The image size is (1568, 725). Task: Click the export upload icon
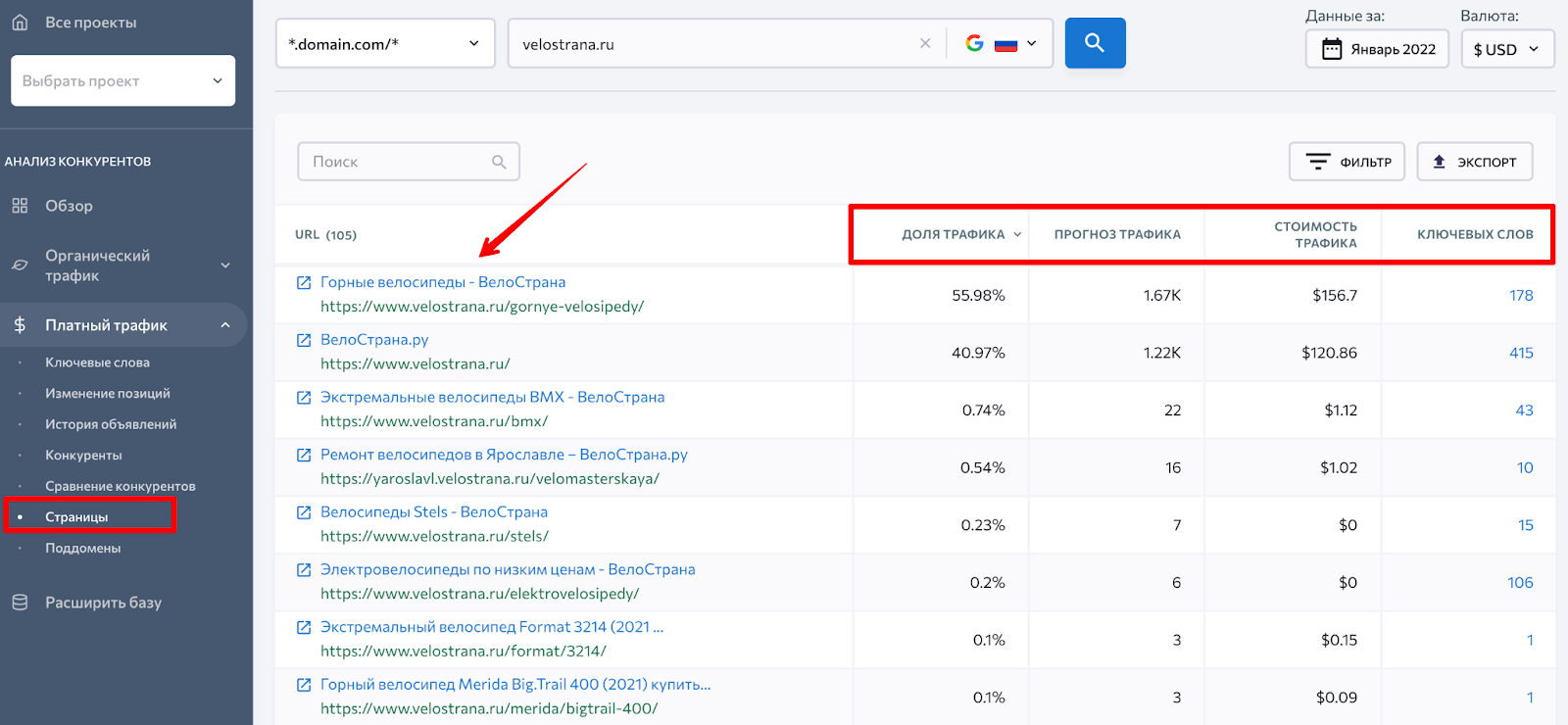[1439, 162]
